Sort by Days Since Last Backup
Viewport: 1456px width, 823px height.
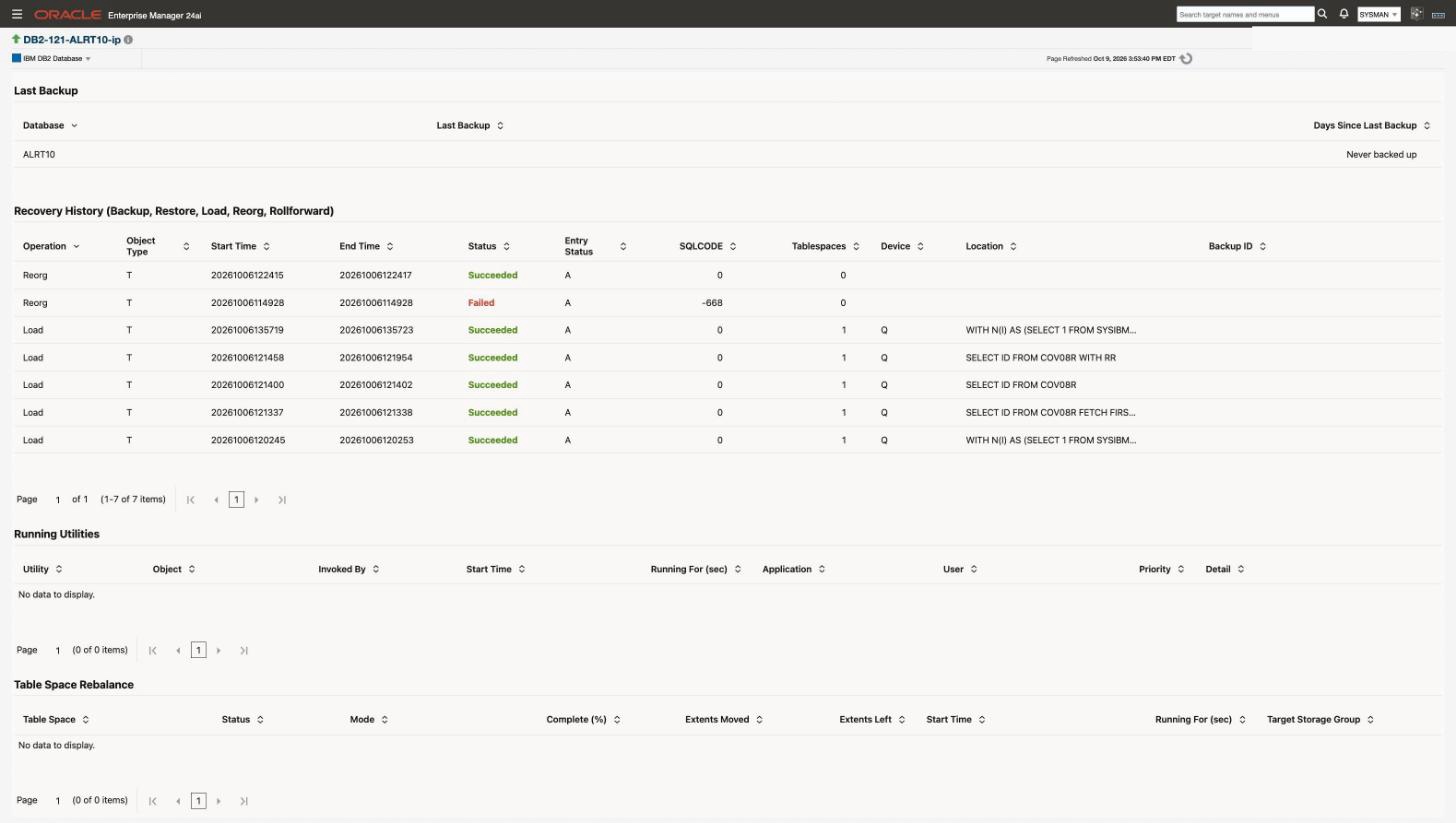point(1426,126)
